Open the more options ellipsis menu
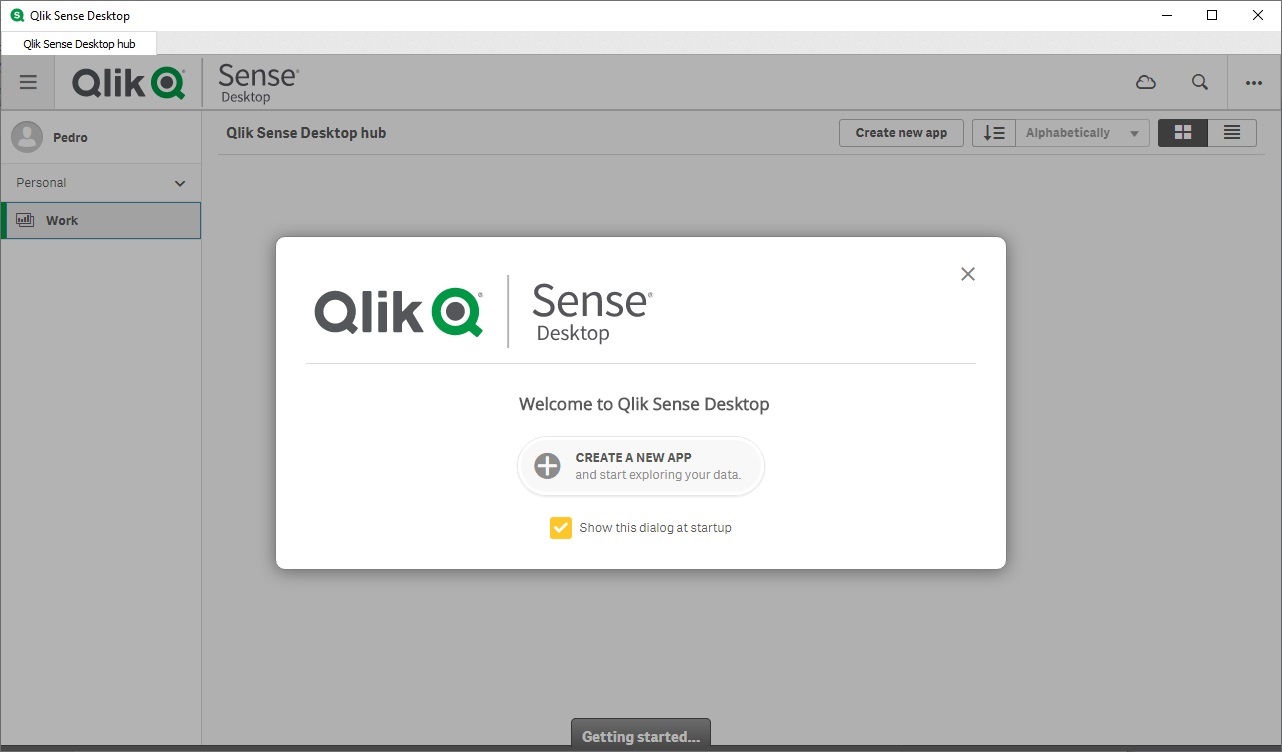The width and height of the screenshot is (1282, 752). 1253,82
